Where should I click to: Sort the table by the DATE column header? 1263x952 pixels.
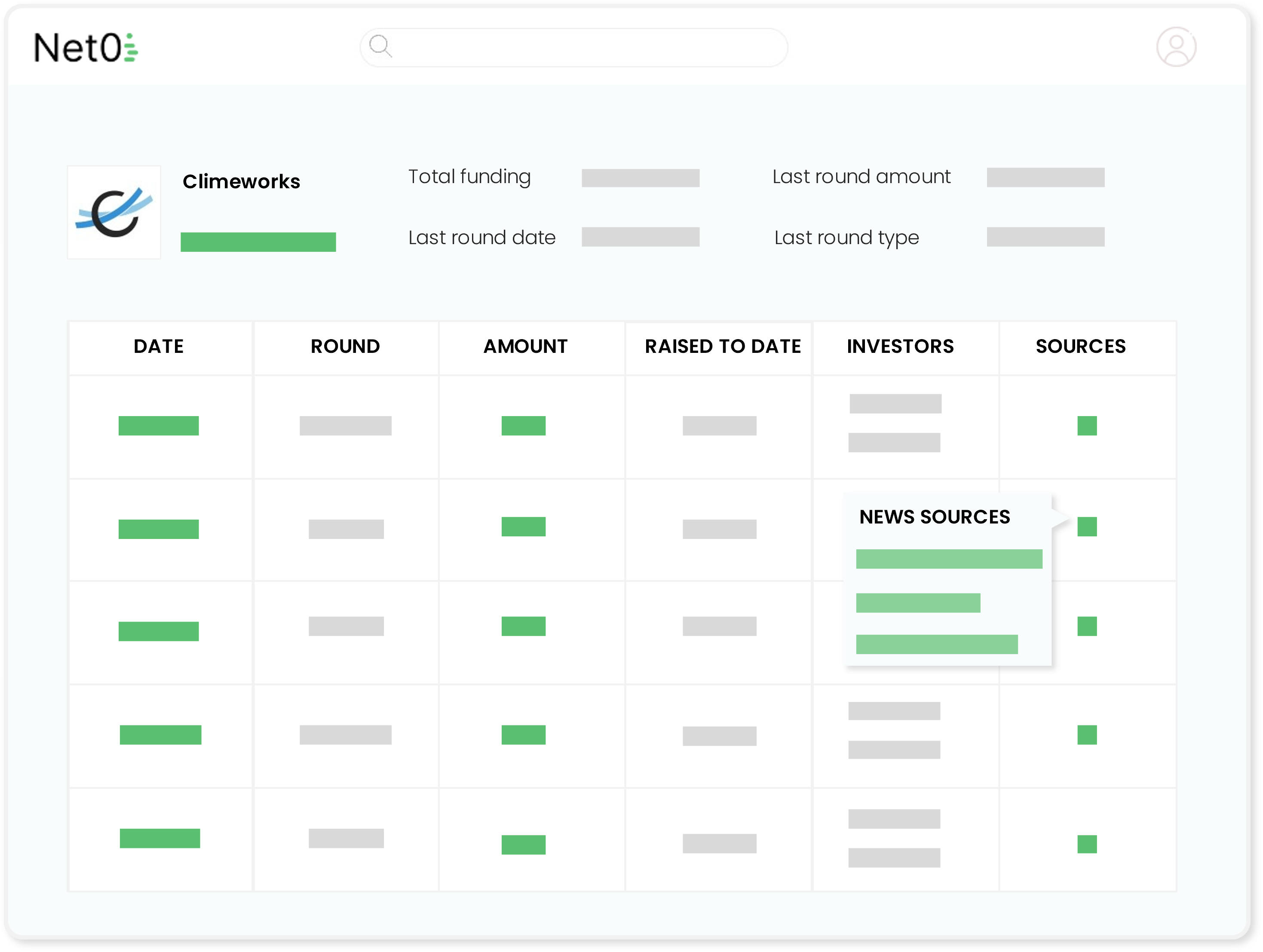(x=159, y=346)
